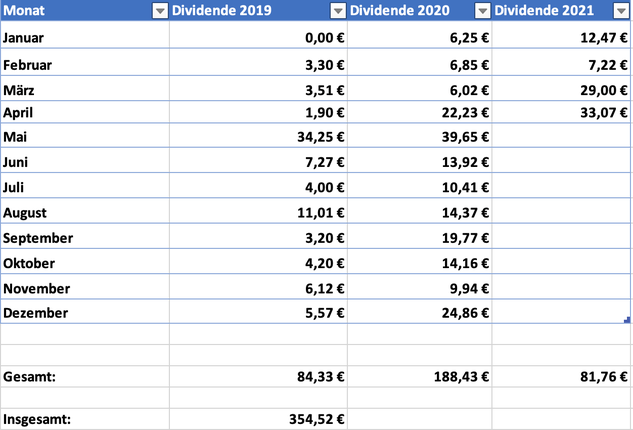Click the 6,12 € cell

coord(258,287)
